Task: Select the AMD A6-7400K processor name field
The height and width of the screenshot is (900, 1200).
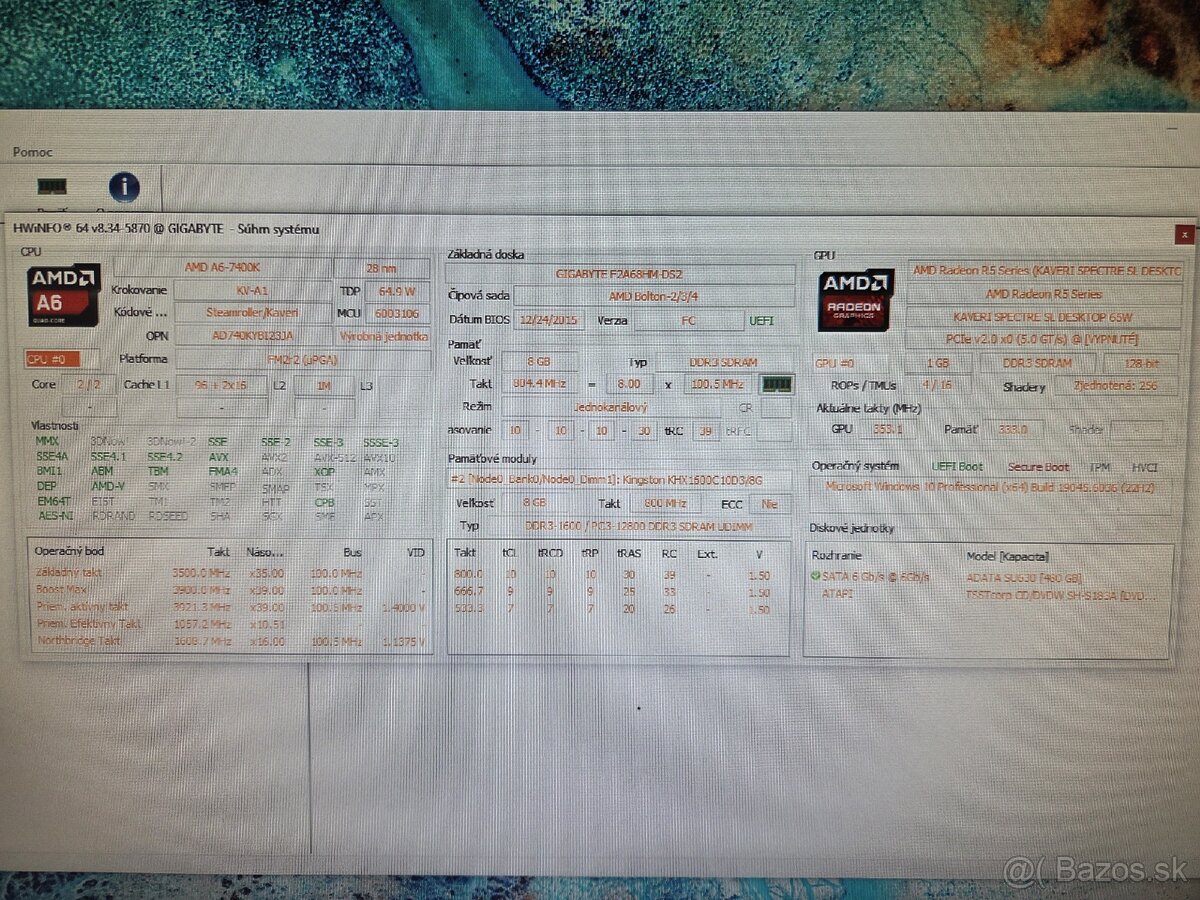Action: point(222,267)
